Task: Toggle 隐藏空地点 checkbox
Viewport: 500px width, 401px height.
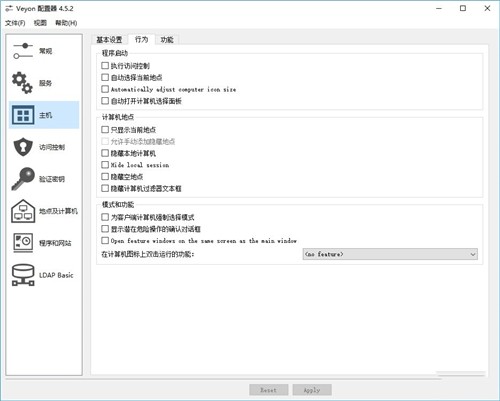Action: click(x=105, y=176)
